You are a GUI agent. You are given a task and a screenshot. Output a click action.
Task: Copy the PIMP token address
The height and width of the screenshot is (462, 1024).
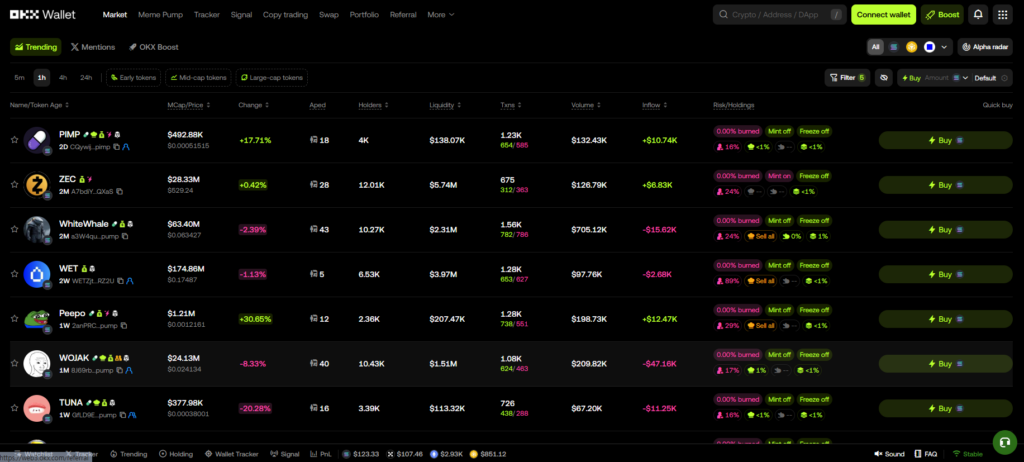[117, 146]
